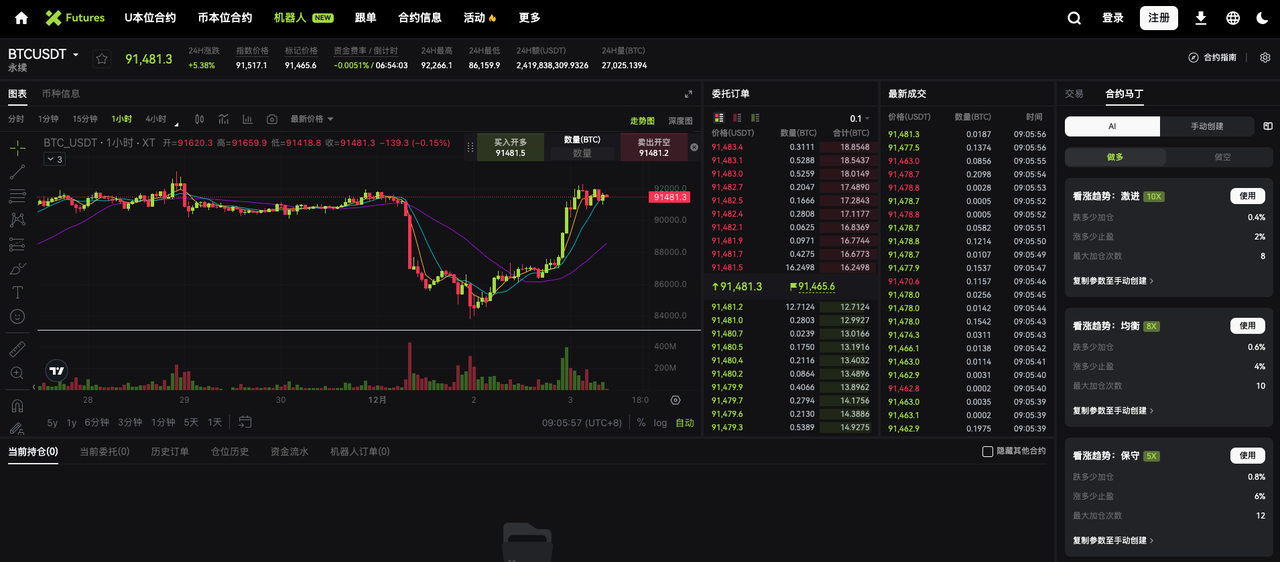1280x562 pixels.
Task: Open chart axis settings gear
Action: (x=677, y=399)
